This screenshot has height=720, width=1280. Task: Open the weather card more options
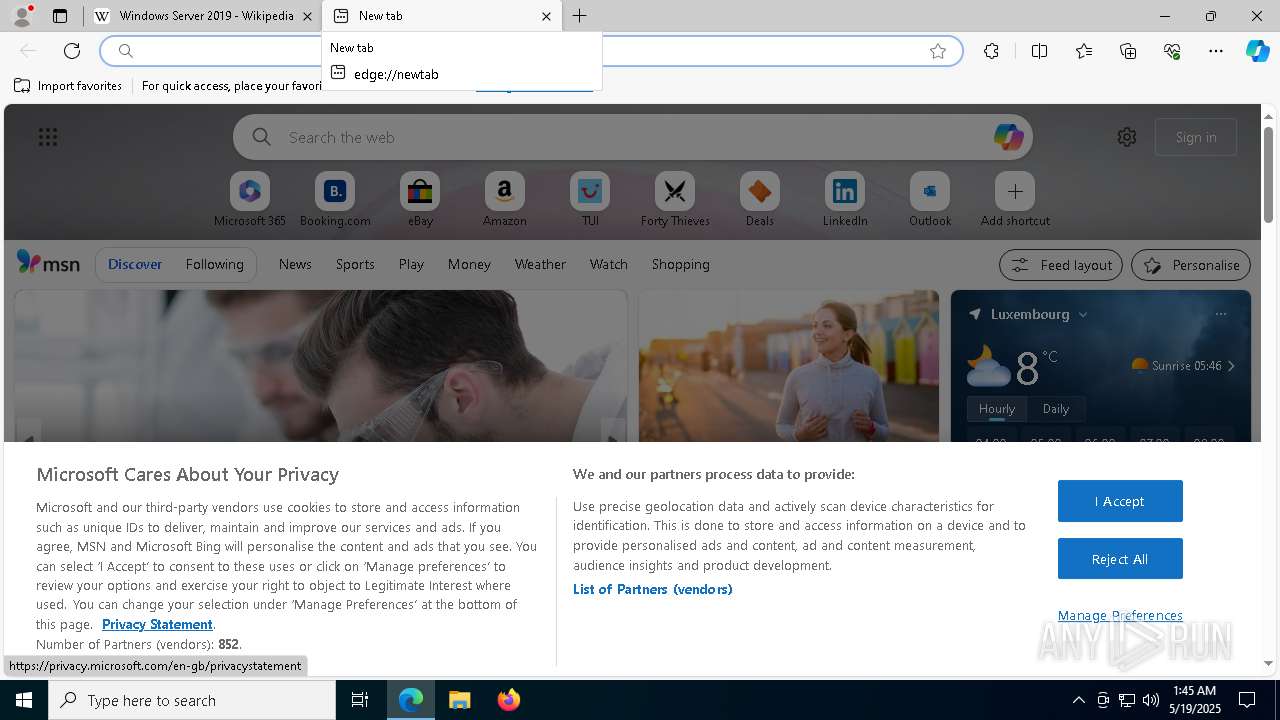coord(1220,314)
